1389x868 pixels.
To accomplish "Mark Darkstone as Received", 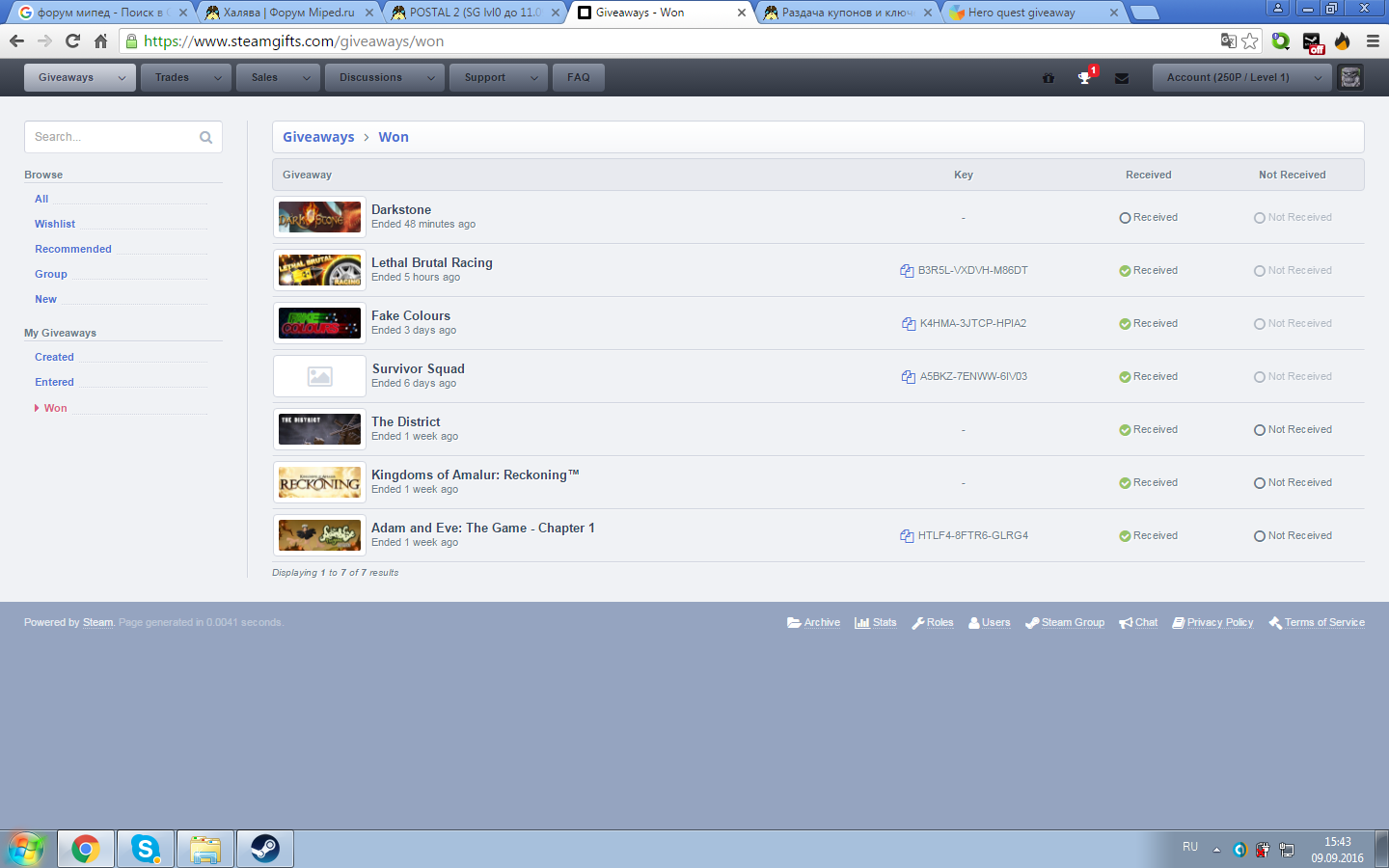I will point(1148,218).
